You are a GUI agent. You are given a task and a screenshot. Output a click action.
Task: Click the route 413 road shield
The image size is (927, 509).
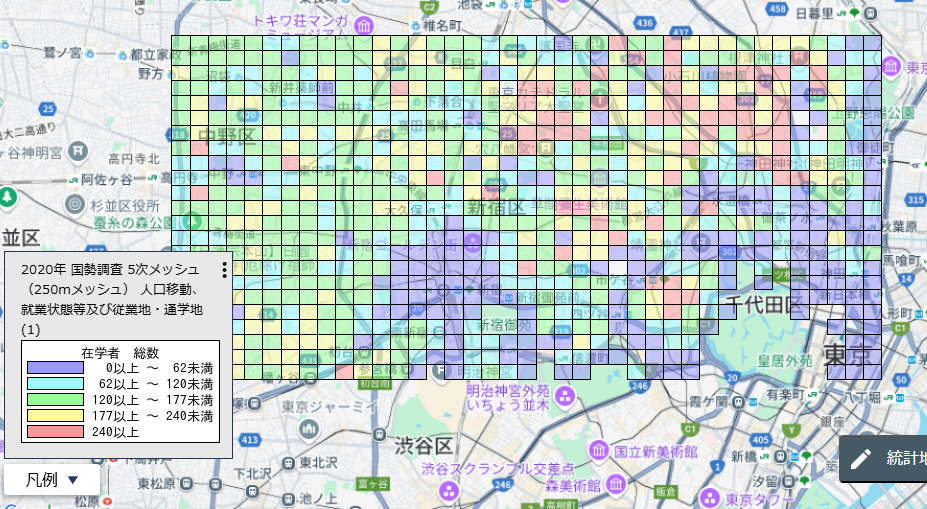pos(249,439)
